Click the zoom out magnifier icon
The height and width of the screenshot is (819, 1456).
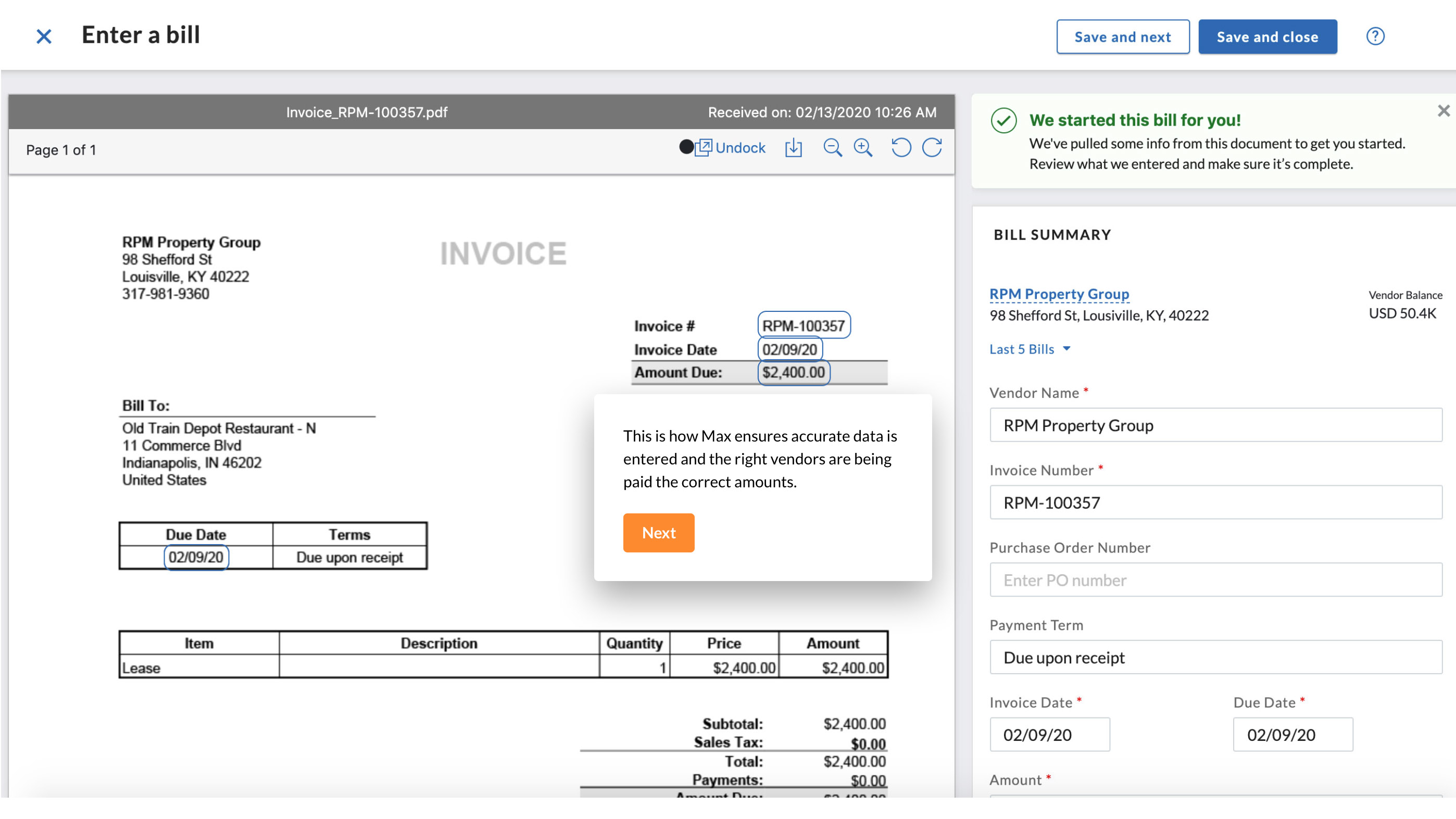pos(832,148)
